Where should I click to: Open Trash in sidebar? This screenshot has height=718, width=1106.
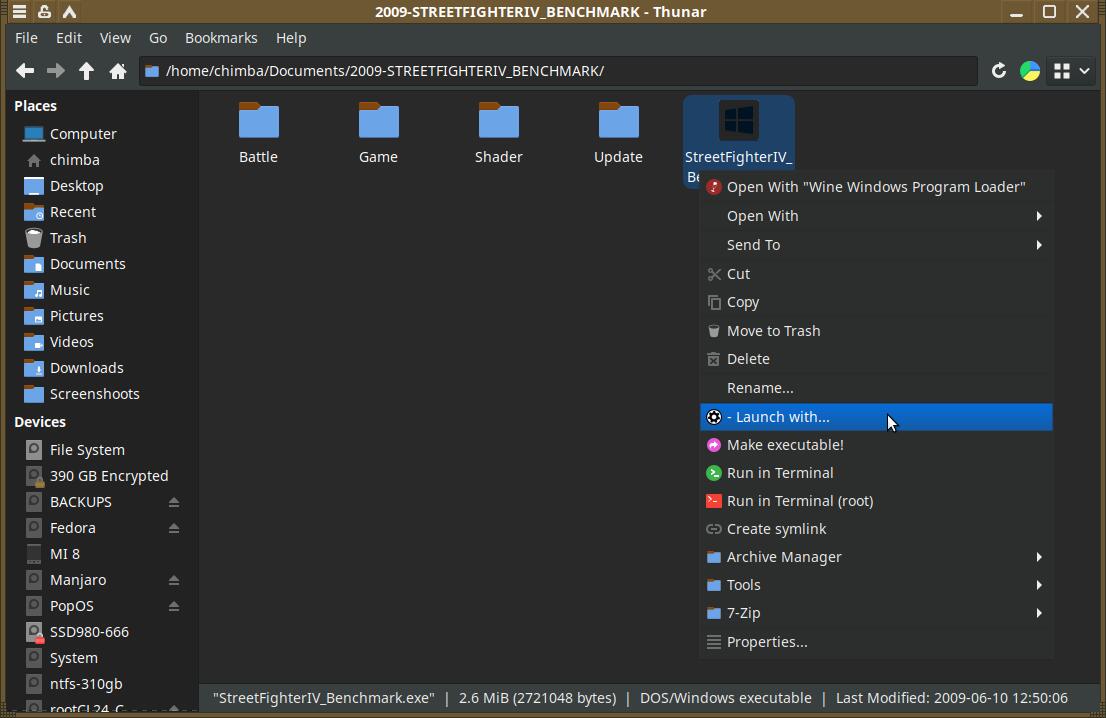[x=100, y=238]
